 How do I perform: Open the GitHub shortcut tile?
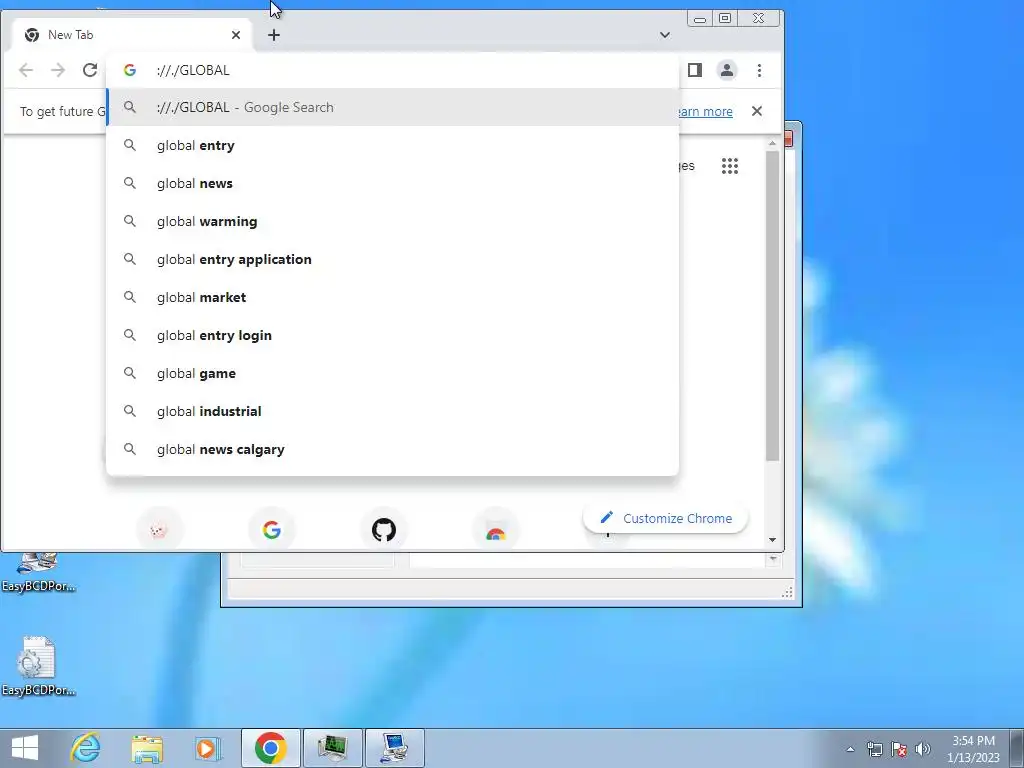point(384,529)
